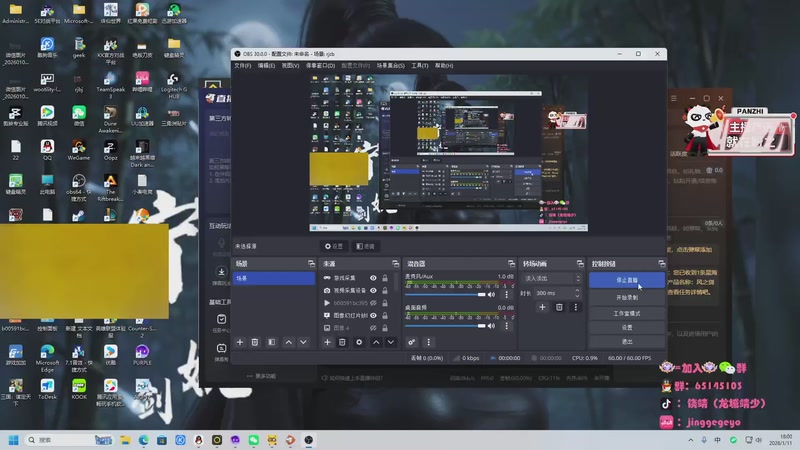
Task: Open three-dot options for 麦克风/Aux channel
Action: point(506,294)
